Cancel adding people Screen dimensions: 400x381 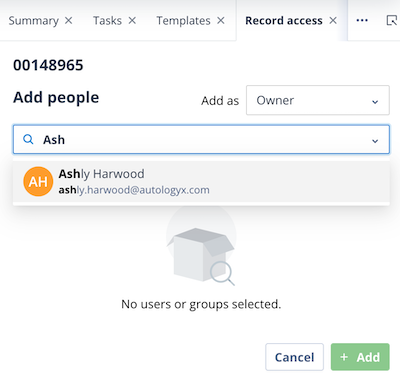[x=294, y=357]
